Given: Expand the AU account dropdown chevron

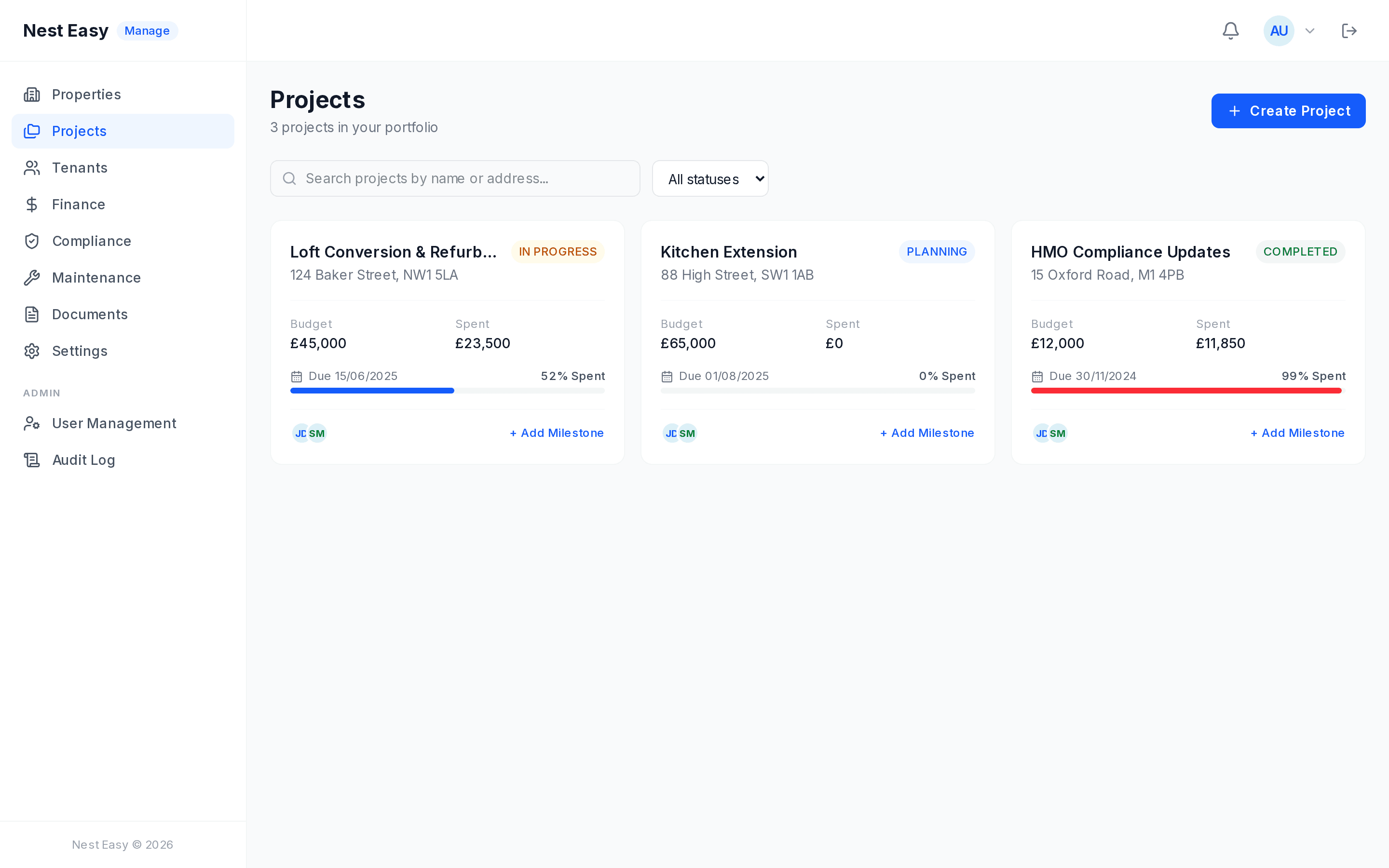Looking at the screenshot, I should (x=1309, y=30).
